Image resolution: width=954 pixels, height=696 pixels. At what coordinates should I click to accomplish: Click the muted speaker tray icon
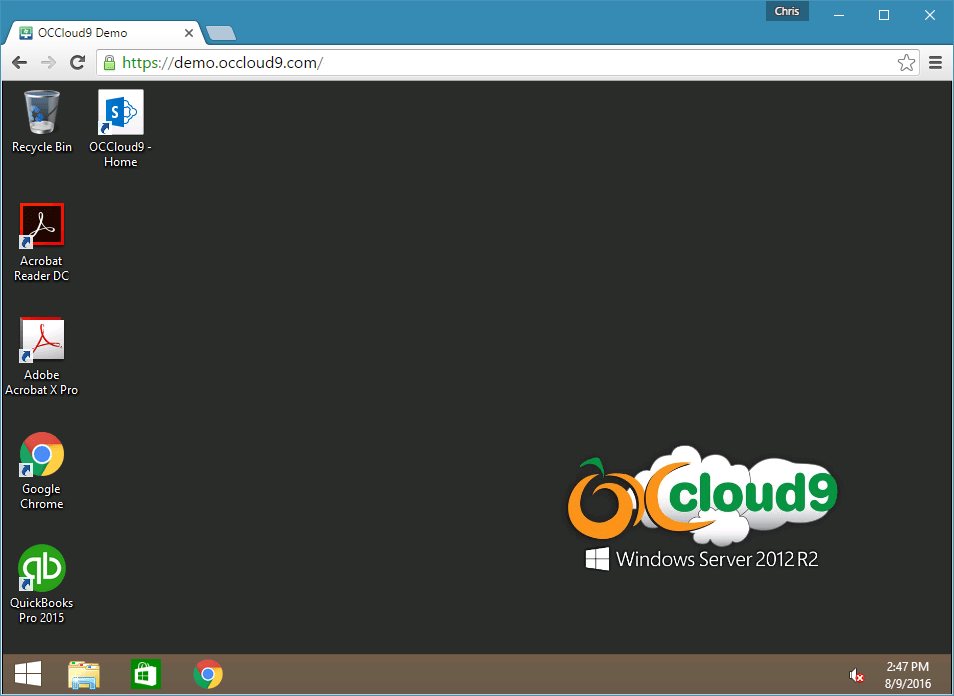pos(857,675)
